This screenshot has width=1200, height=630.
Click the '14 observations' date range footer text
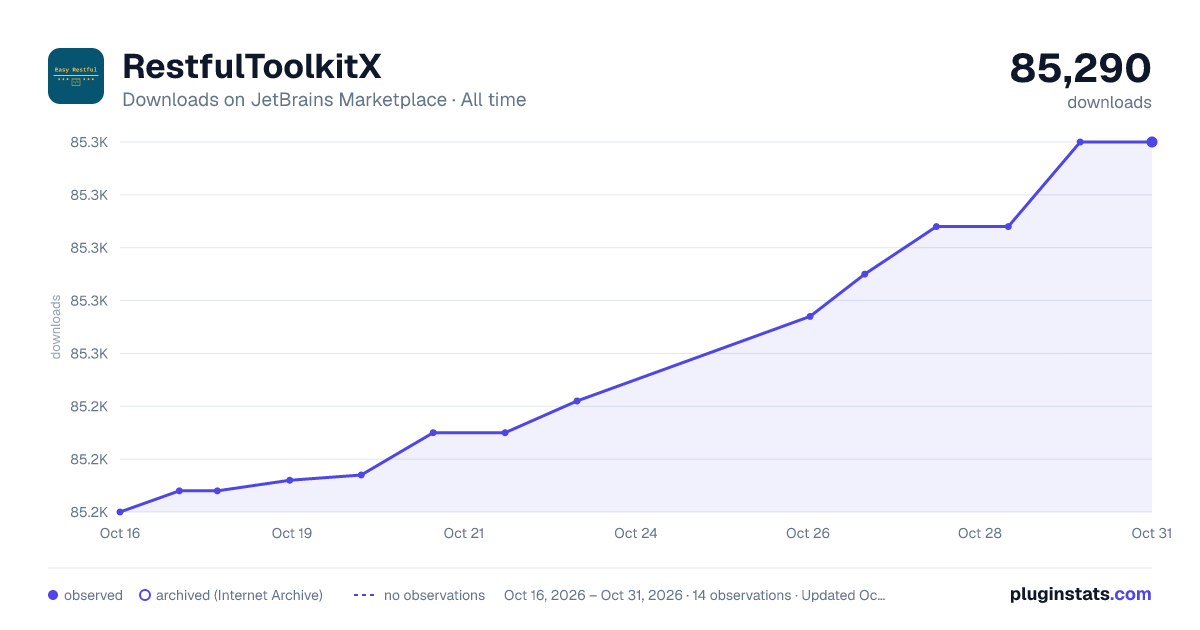point(695,595)
